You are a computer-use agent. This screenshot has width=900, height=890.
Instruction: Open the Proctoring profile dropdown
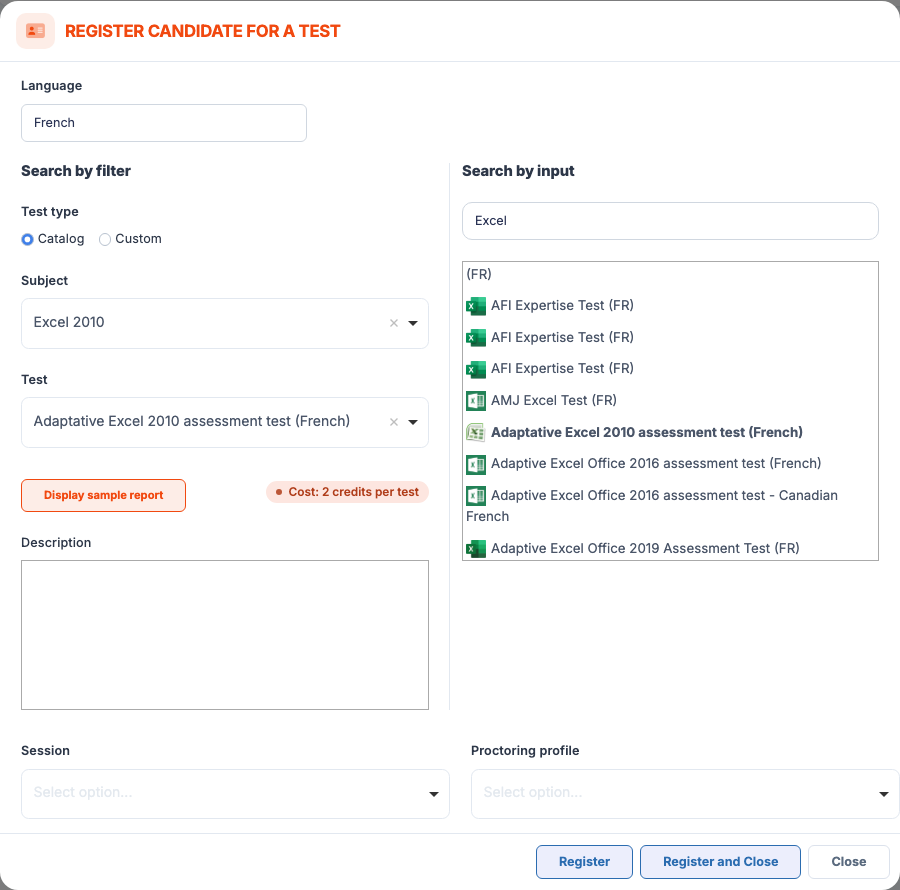coord(685,794)
